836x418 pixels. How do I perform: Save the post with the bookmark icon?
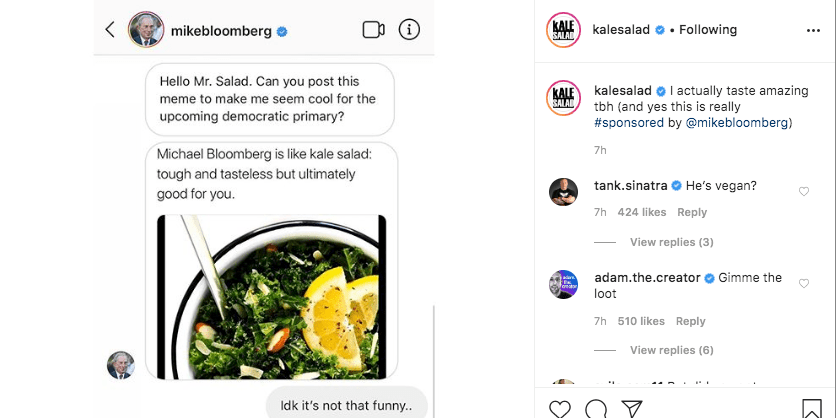812,409
